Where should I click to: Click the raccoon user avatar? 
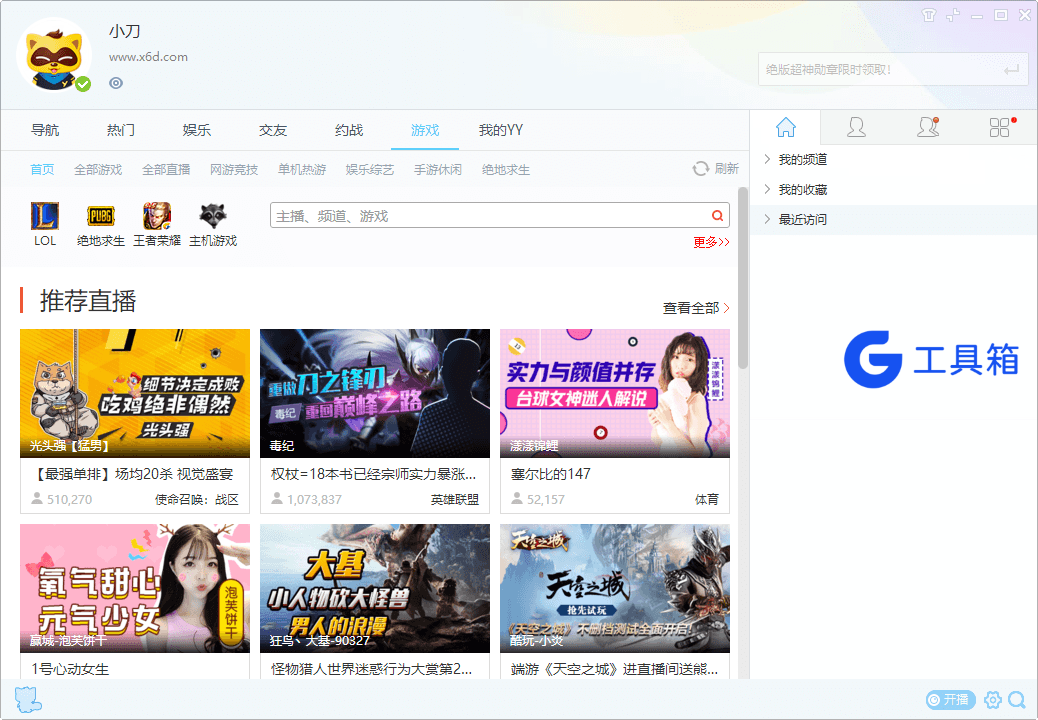(54, 54)
